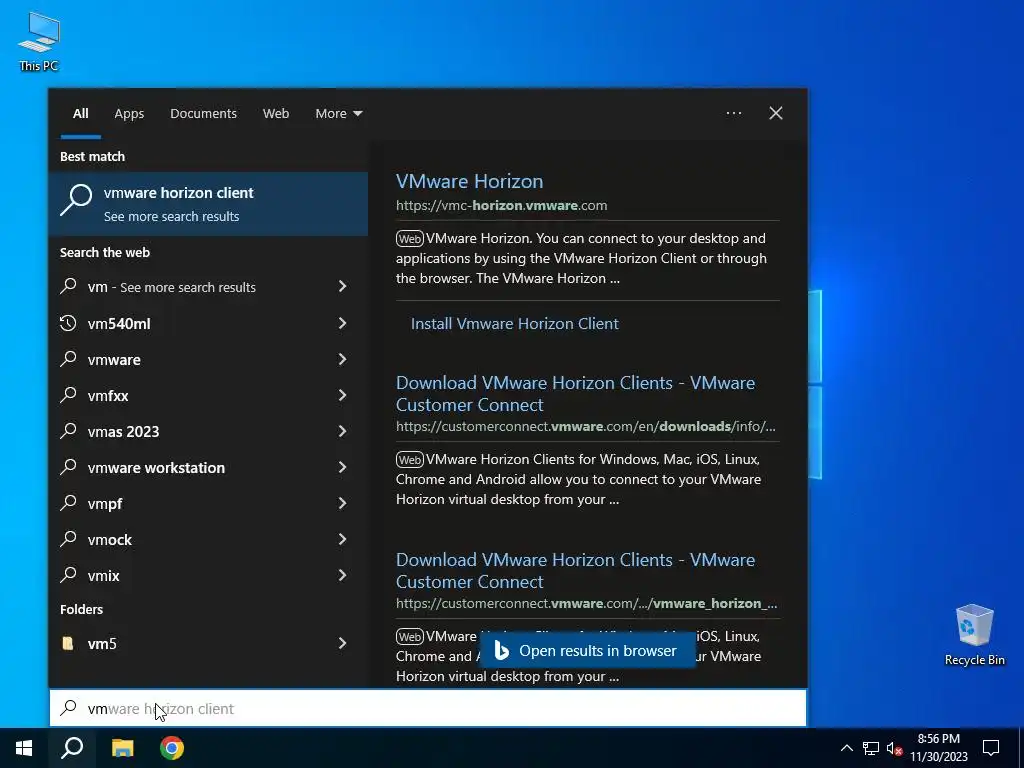Select the vmfxx web suggestion
The image size is (1024, 768).
coord(208,395)
